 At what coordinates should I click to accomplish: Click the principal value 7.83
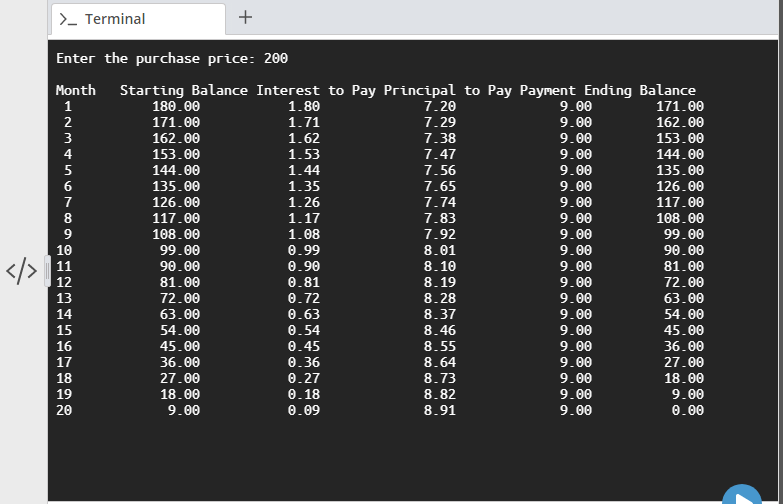point(439,218)
